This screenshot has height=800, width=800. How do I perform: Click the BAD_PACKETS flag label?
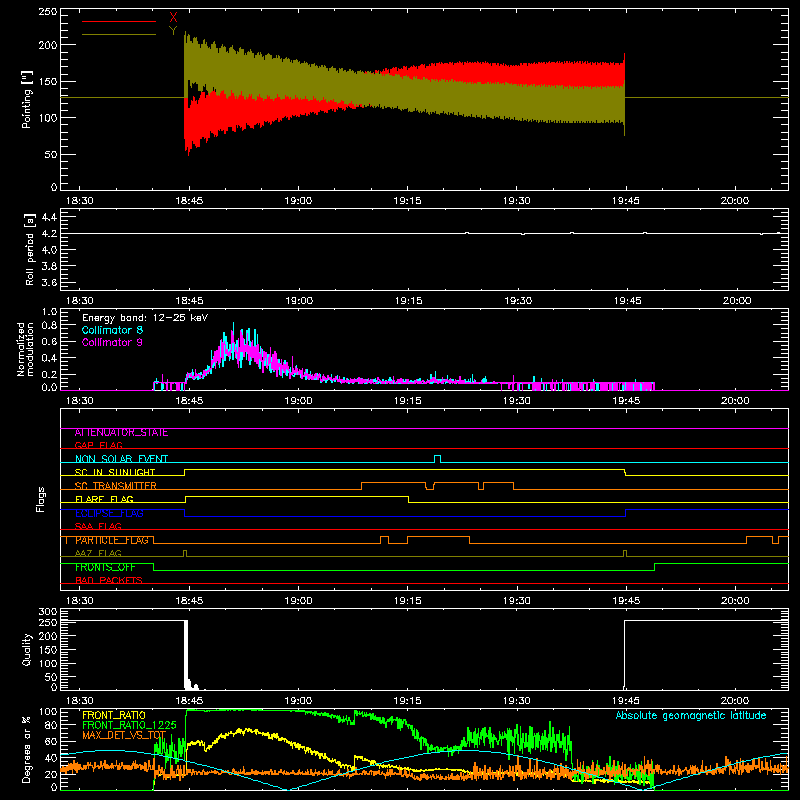[109, 580]
